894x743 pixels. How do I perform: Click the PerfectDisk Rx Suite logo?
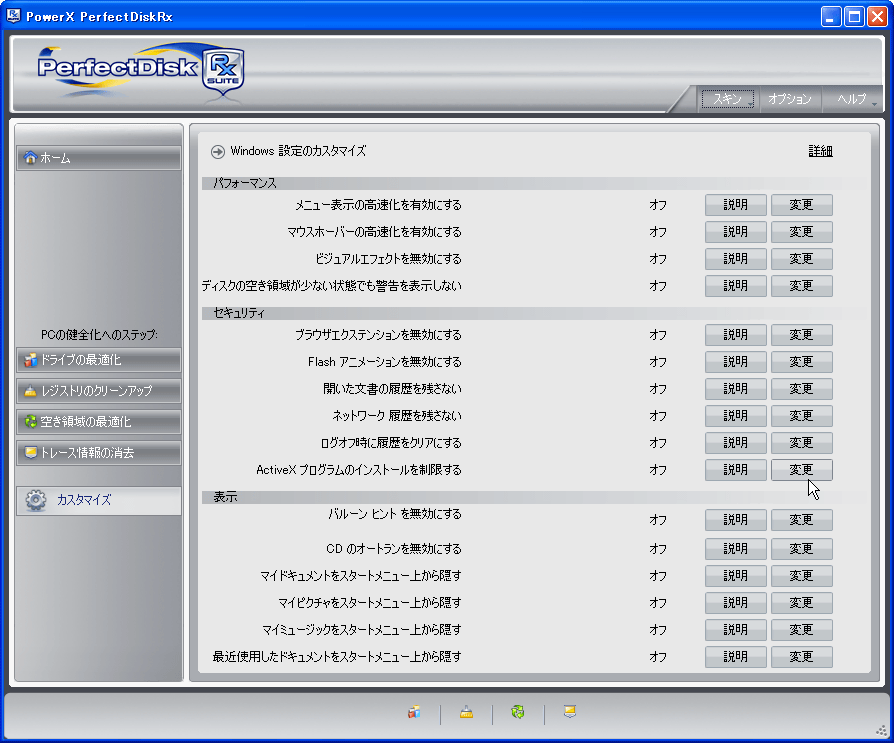141,71
